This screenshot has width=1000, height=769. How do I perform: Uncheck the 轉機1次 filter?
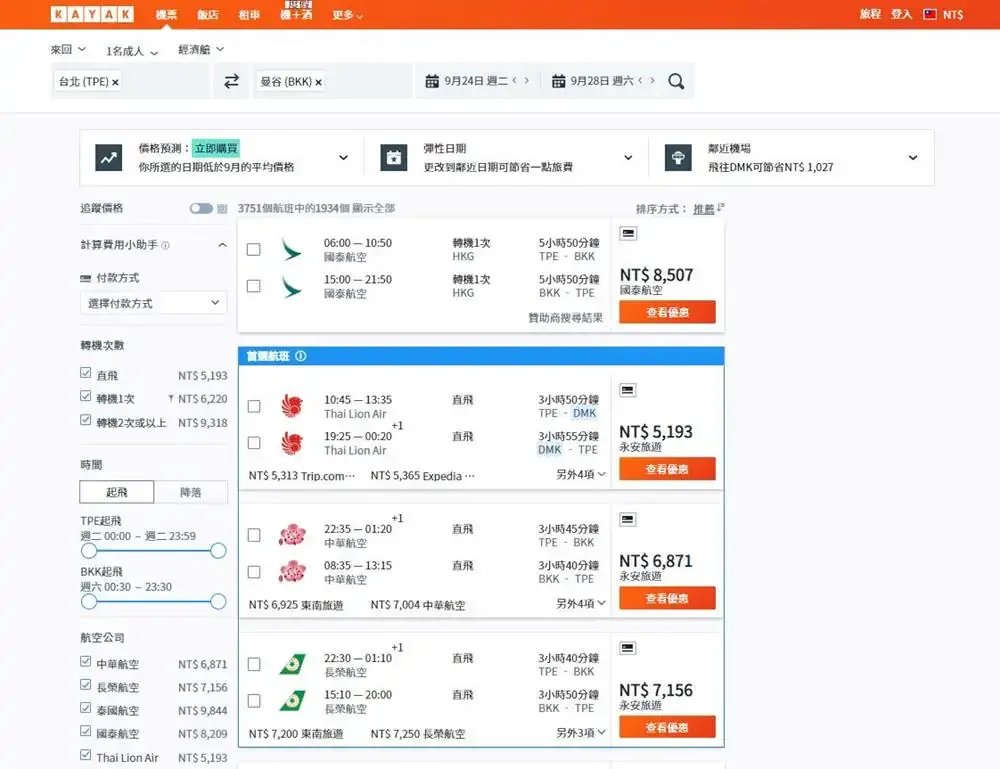[85, 396]
